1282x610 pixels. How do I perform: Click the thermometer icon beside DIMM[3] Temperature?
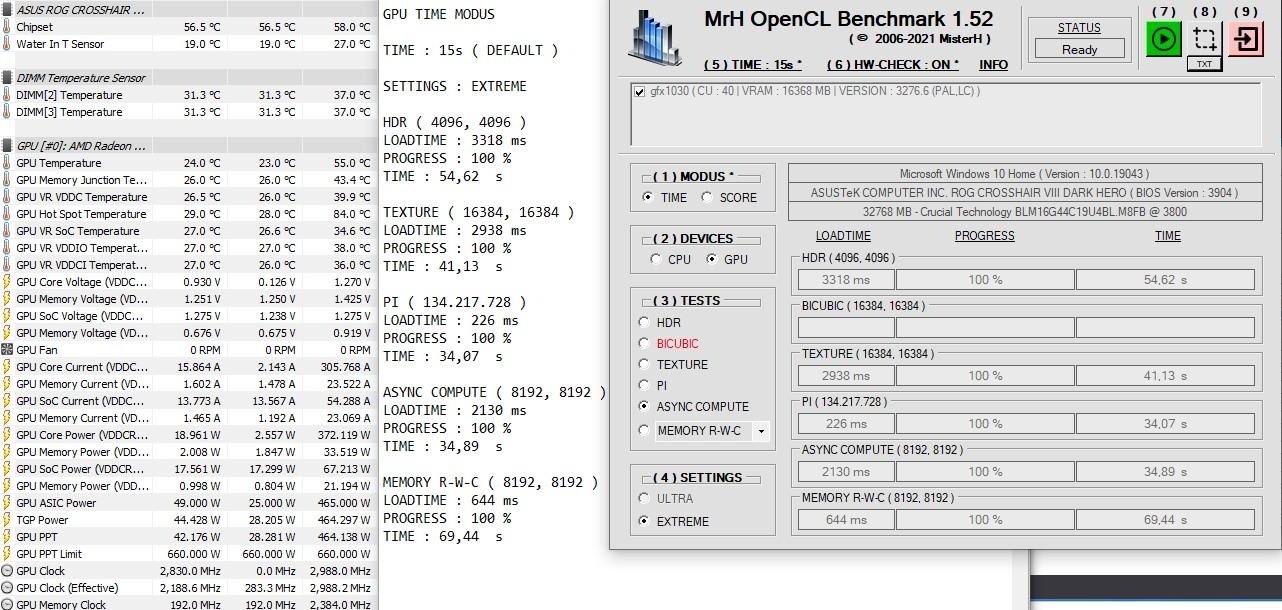[x=7, y=112]
